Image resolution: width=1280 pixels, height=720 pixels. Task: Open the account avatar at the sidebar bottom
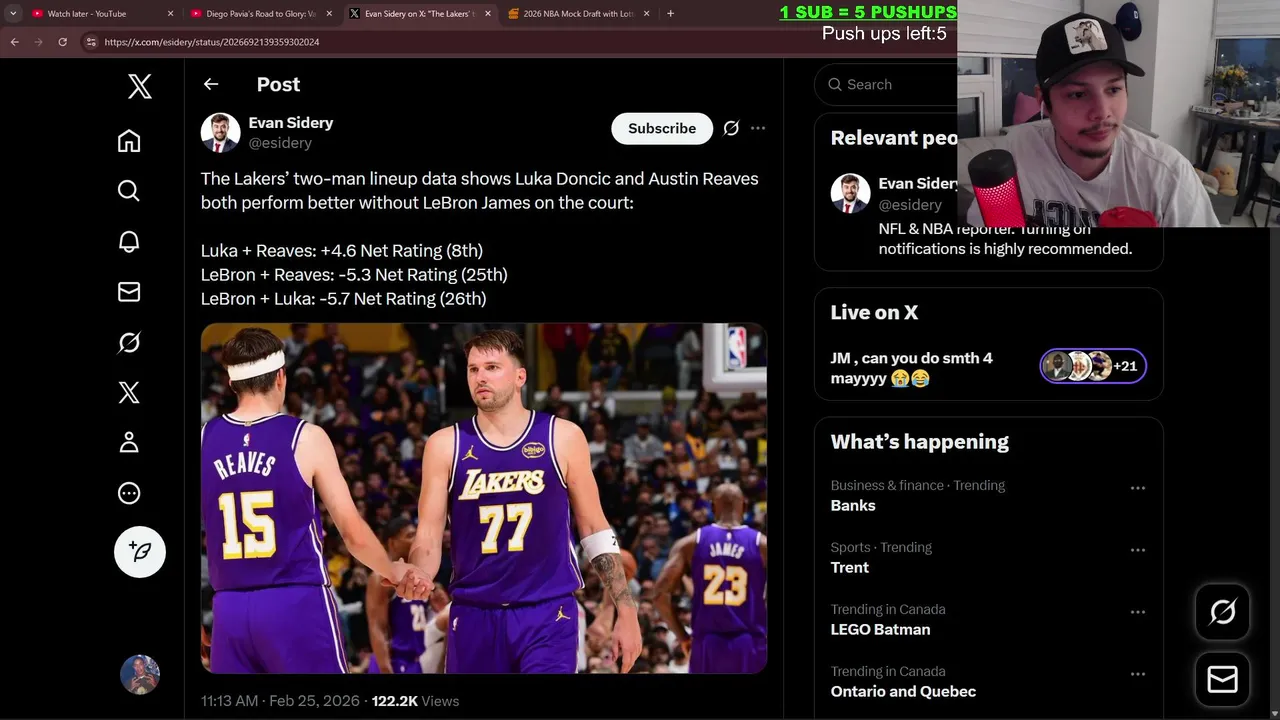140,675
